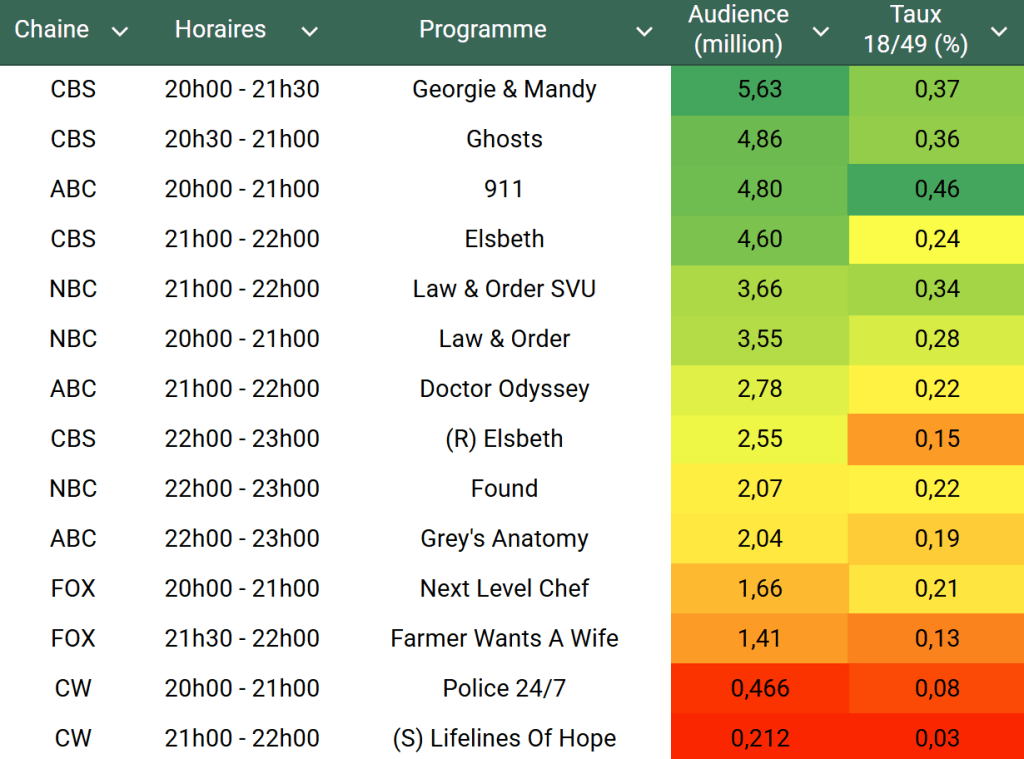Open the Chaine column filter dropdown
This screenshot has height=759, width=1024.
click(120, 31)
